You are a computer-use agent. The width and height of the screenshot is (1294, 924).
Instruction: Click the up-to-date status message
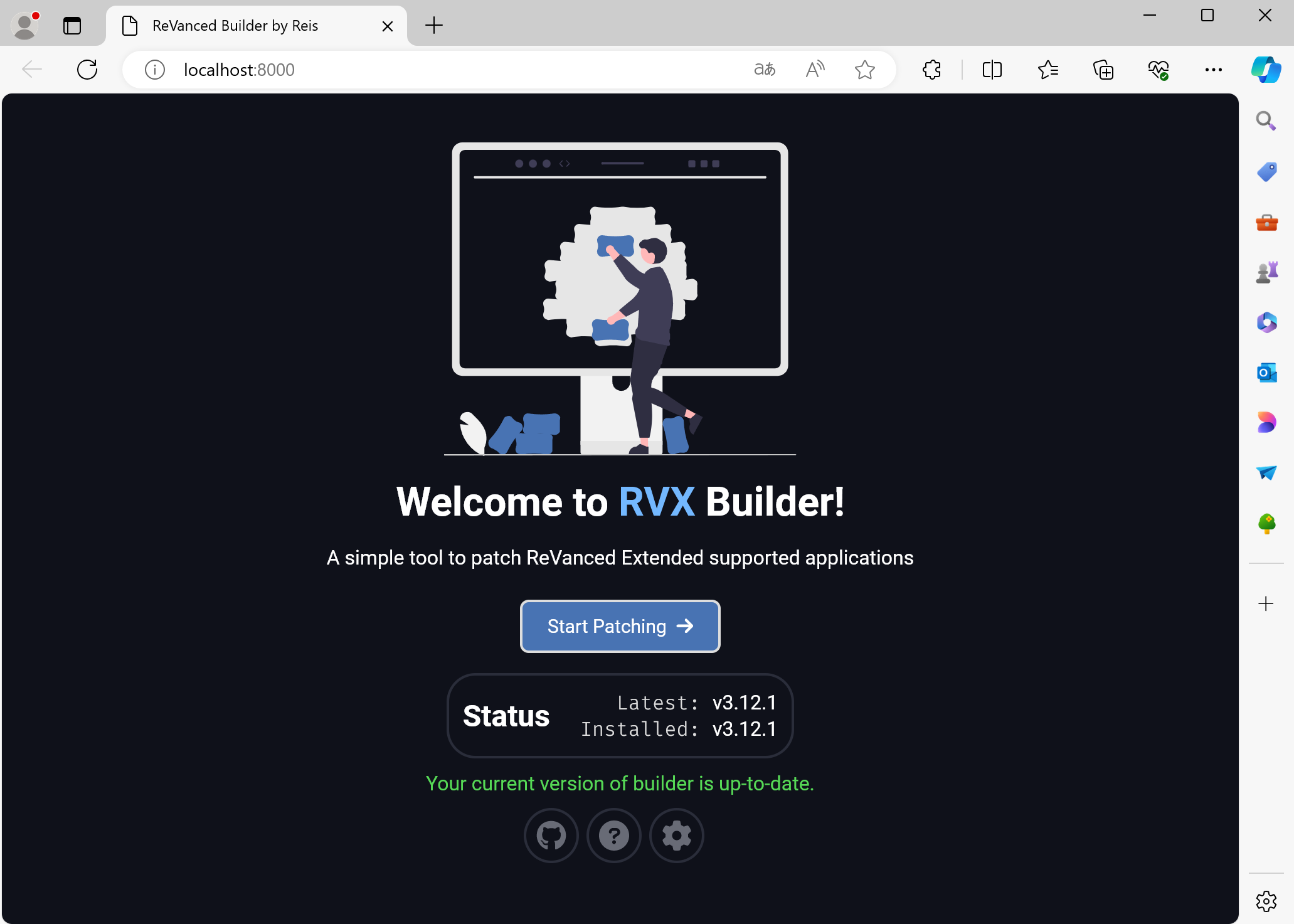point(620,783)
